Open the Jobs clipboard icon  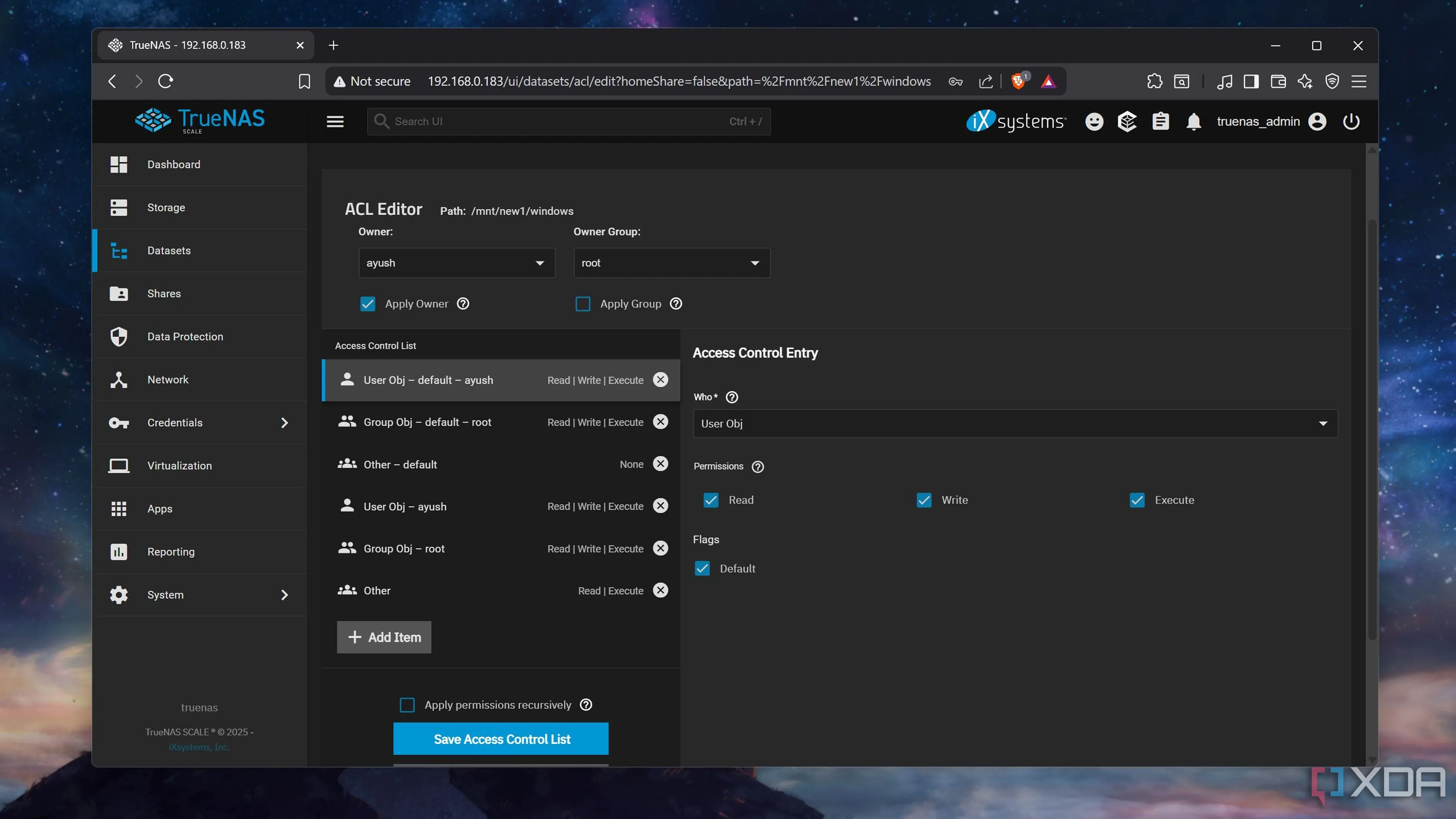1160,121
